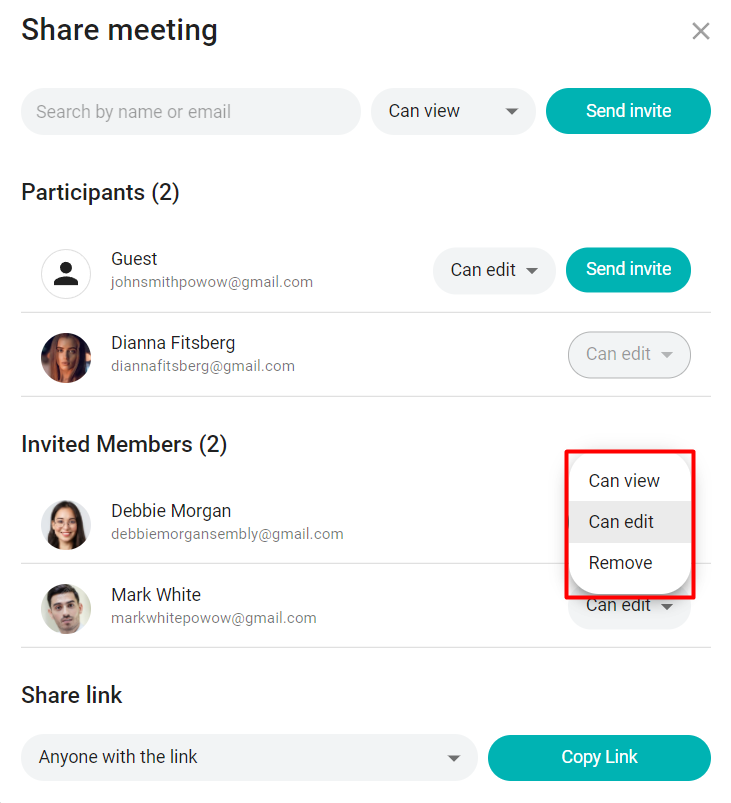The image size is (731, 803).
Task: Close the Share meeting dialog
Action: 701,31
